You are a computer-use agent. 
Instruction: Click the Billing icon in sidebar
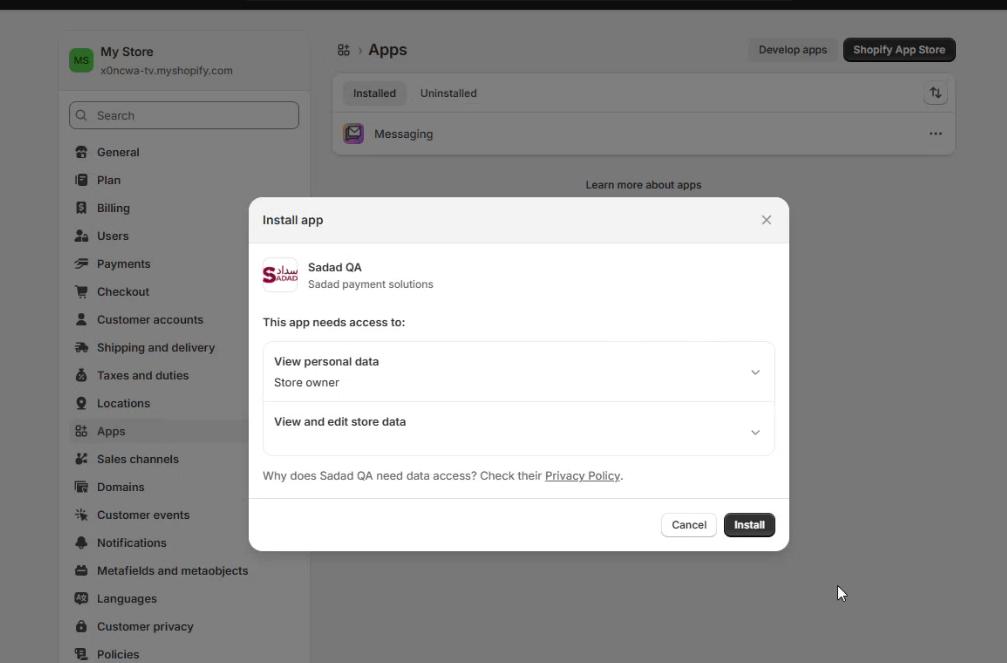[x=82, y=208]
